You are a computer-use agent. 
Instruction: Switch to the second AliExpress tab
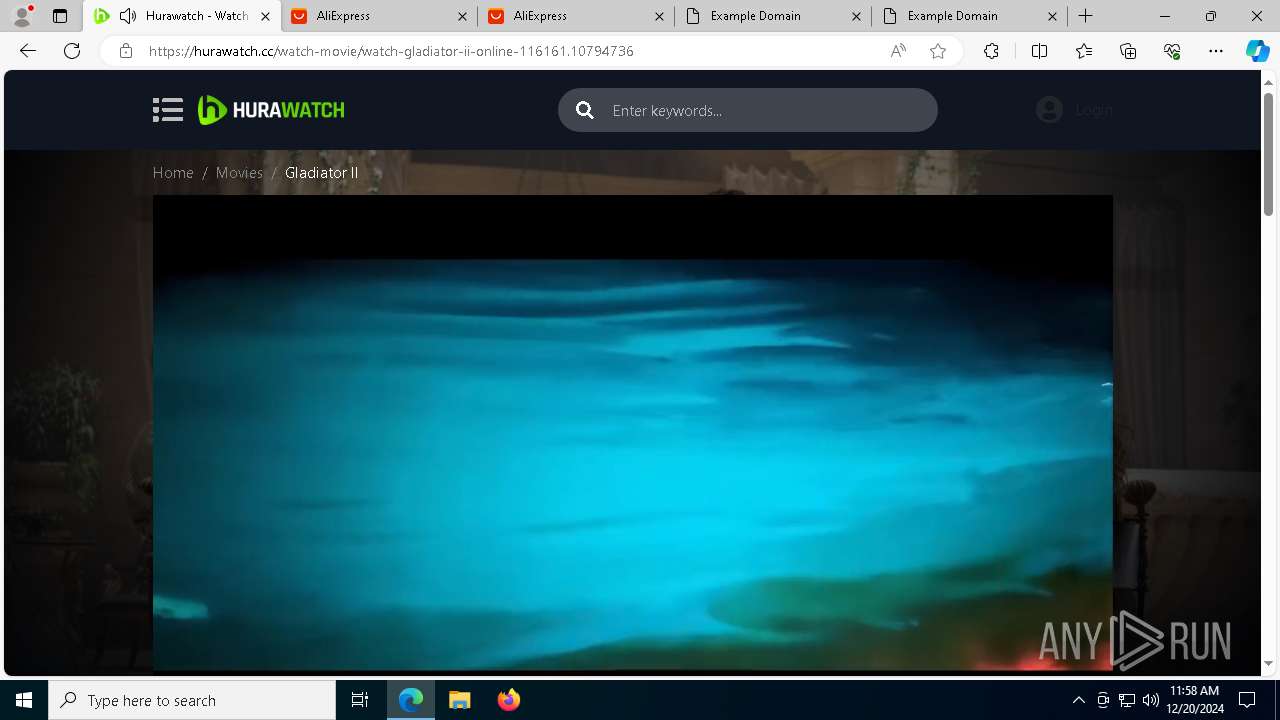pyautogui.click(x=577, y=16)
